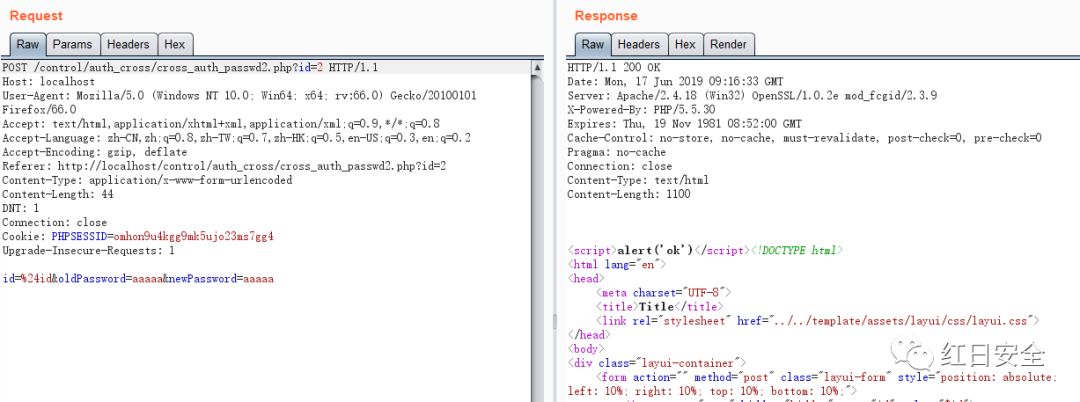The width and height of the screenshot is (1080, 402).
Task: Click the POST request line
Action: tap(190, 67)
